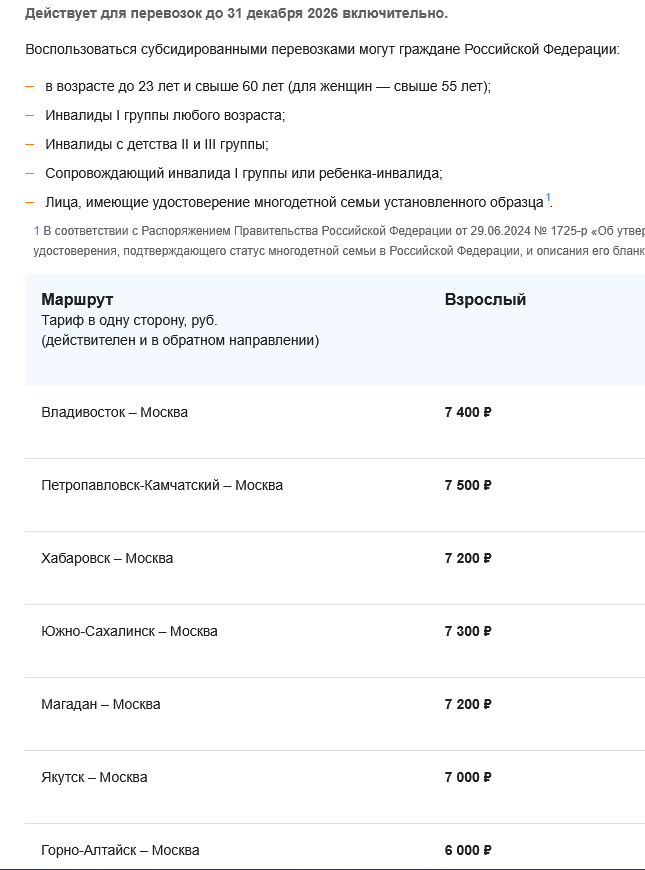Click the Маршрут column header
This screenshot has width=645, height=870.
(77, 300)
